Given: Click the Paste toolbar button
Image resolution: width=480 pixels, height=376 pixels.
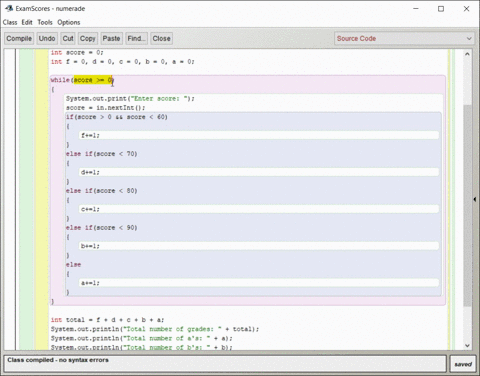Looking at the screenshot, I should (111, 38).
